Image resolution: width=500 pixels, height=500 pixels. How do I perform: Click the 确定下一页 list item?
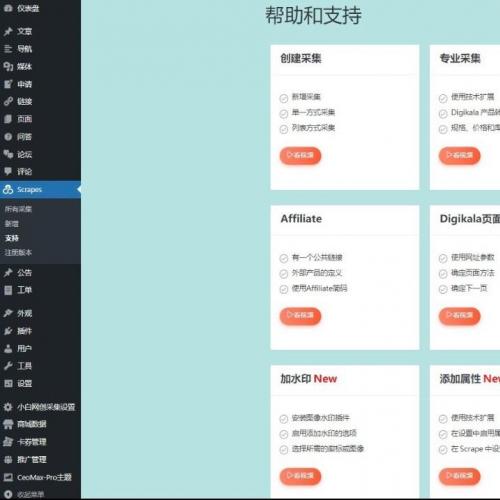pyautogui.click(x=469, y=288)
